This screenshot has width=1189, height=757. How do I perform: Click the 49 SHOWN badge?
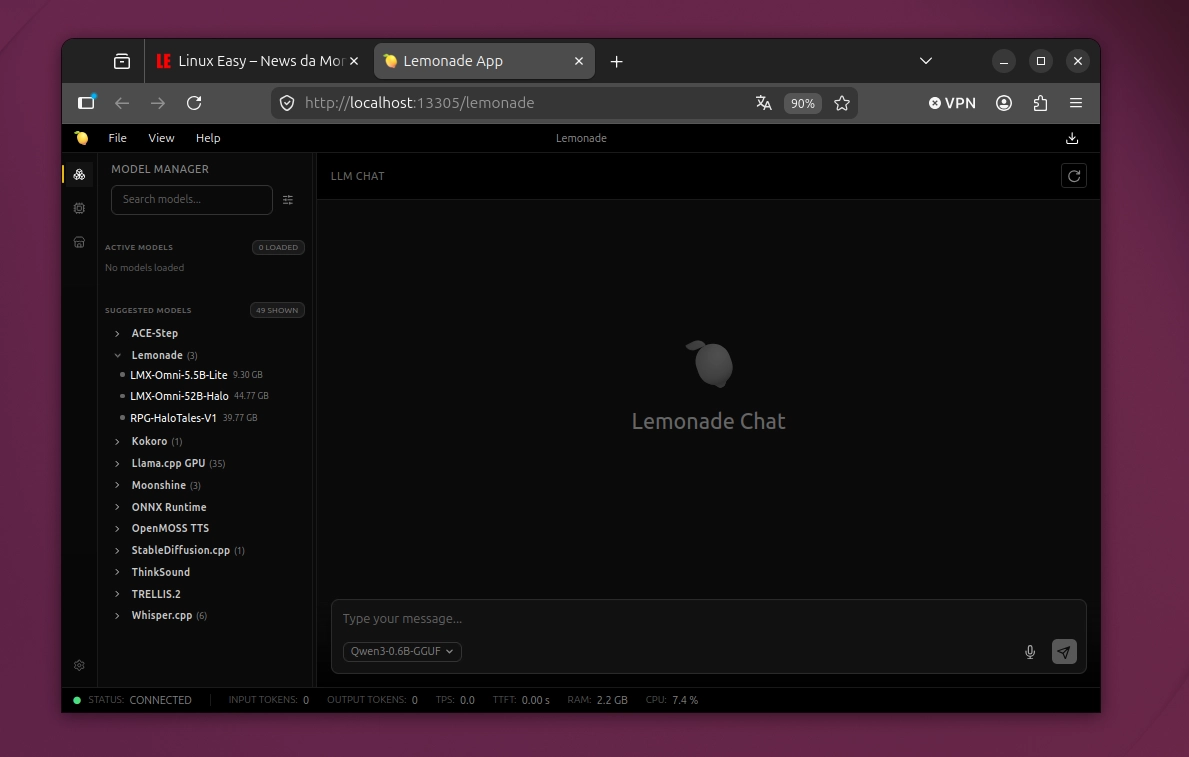(x=277, y=310)
